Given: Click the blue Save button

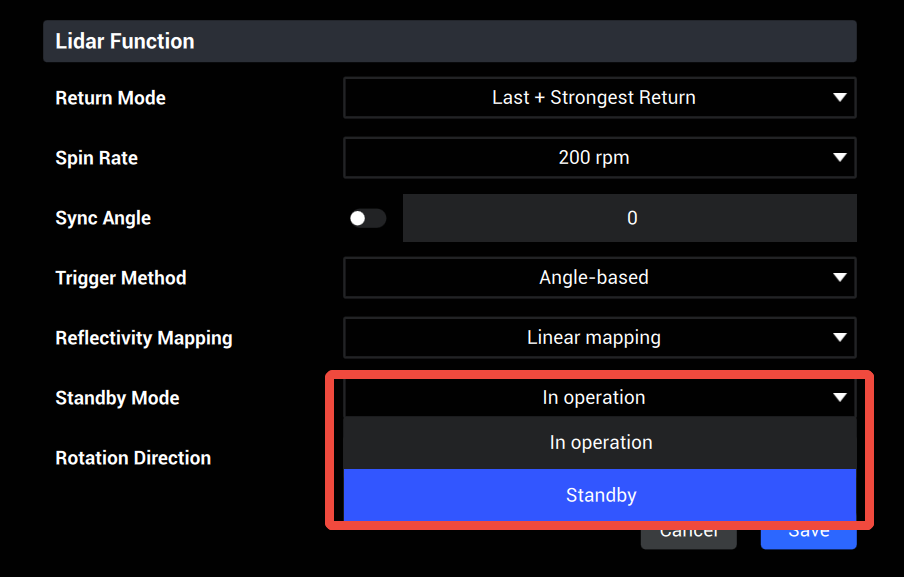Looking at the screenshot, I should coord(808,537).
